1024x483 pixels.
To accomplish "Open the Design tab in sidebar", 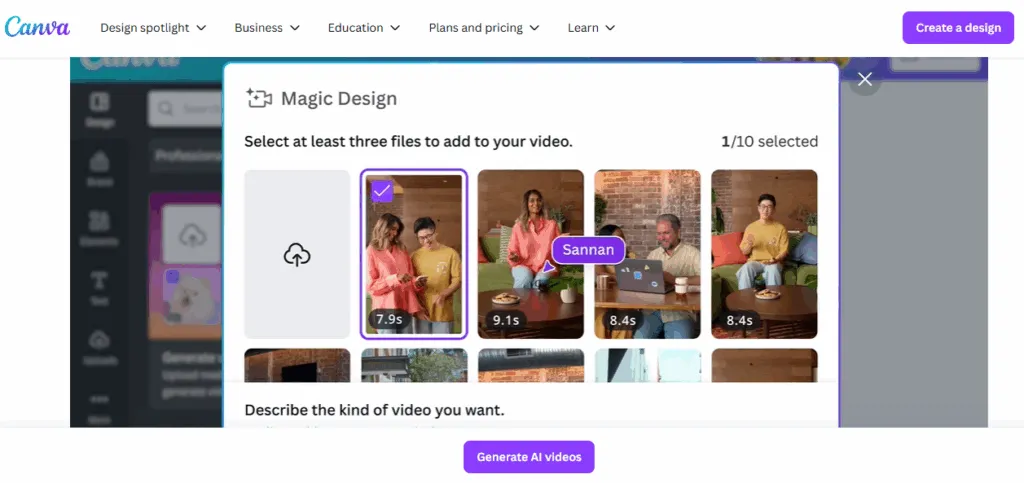I will pyautogui.click(x=100, y=109).
